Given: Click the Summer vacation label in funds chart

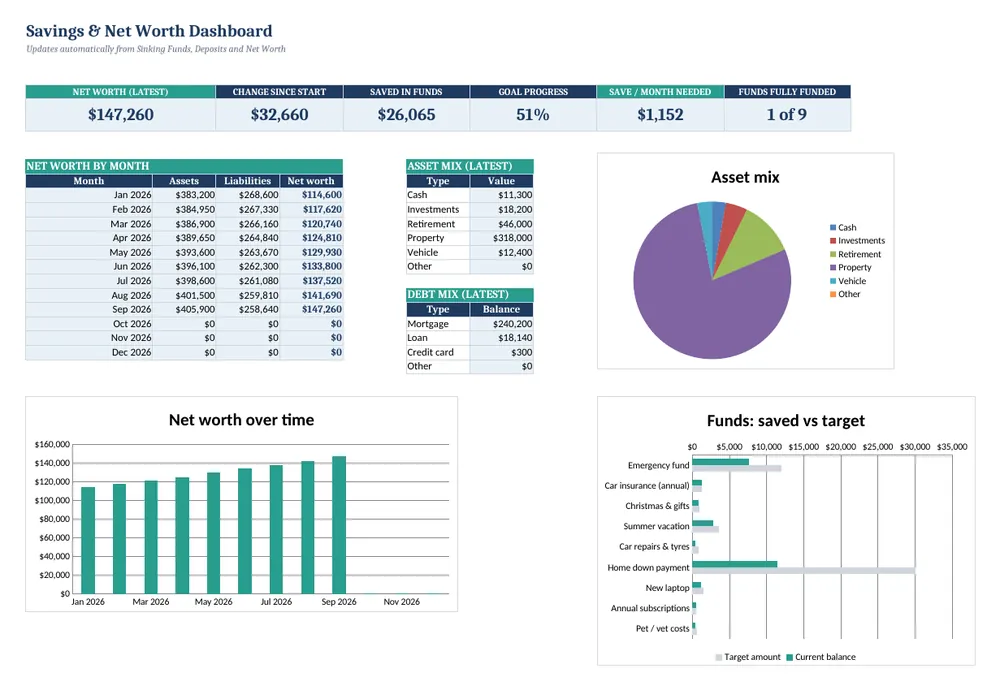Looking at the screenshot, I should click(x=656, y=527).
